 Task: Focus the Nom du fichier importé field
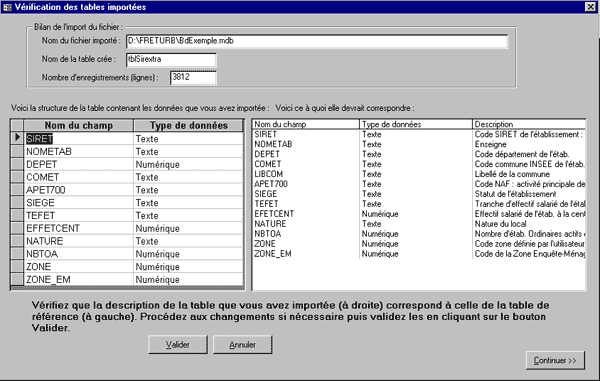point(317,41)
